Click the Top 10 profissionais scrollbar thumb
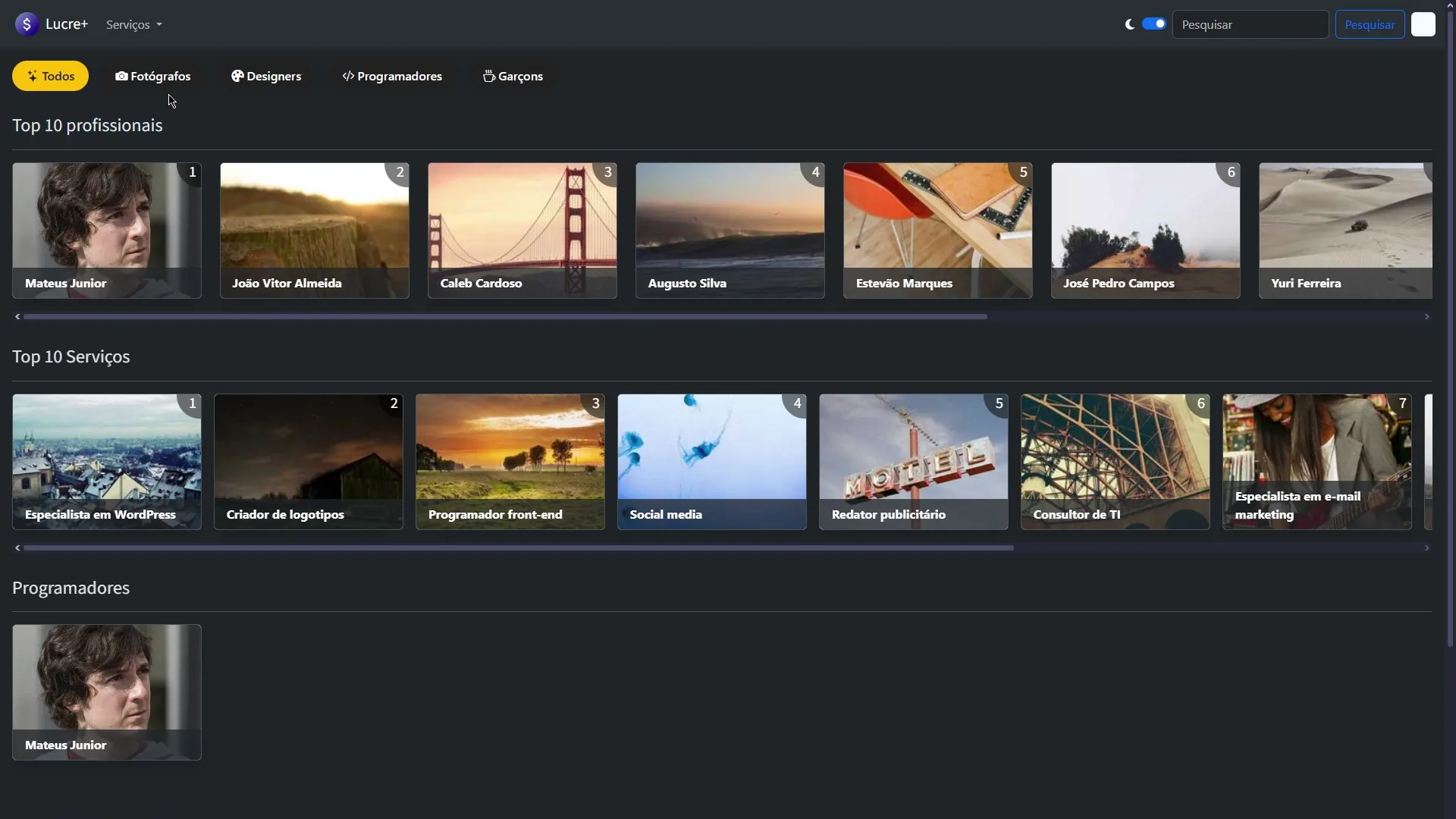This screenshot has width=1456, height=819. tap(505, 316)
